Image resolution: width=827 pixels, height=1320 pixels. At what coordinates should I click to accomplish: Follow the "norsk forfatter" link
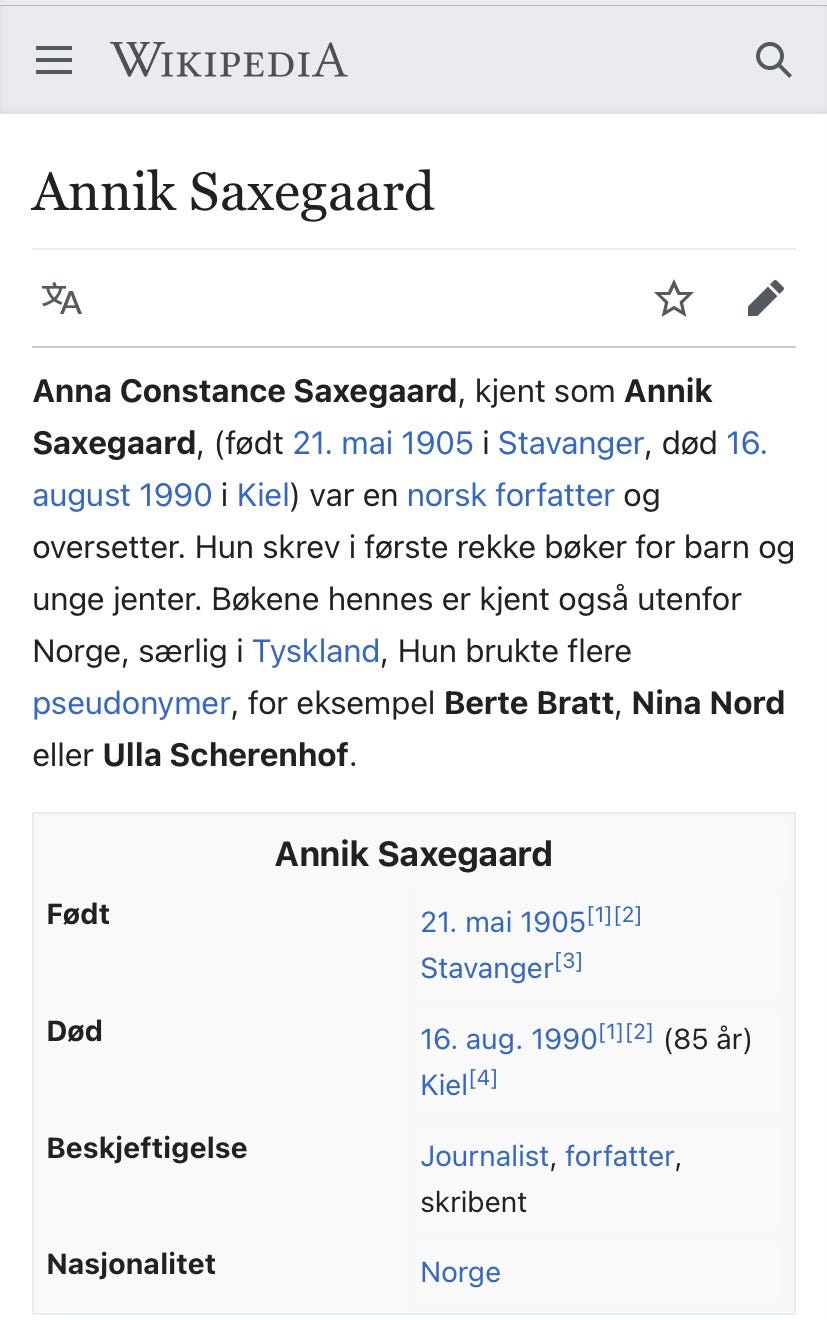[510, 495]
